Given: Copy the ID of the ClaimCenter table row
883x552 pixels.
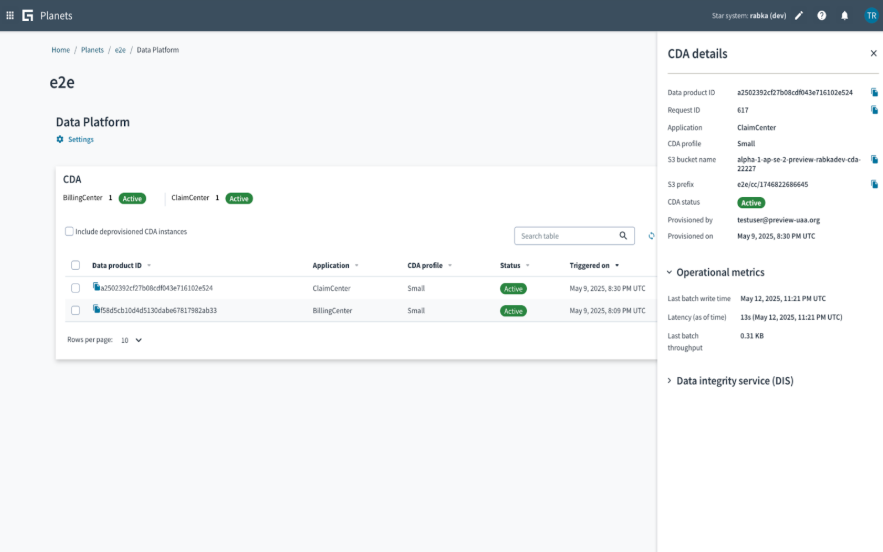Looking at the screenshot, I should coord(96,287).
